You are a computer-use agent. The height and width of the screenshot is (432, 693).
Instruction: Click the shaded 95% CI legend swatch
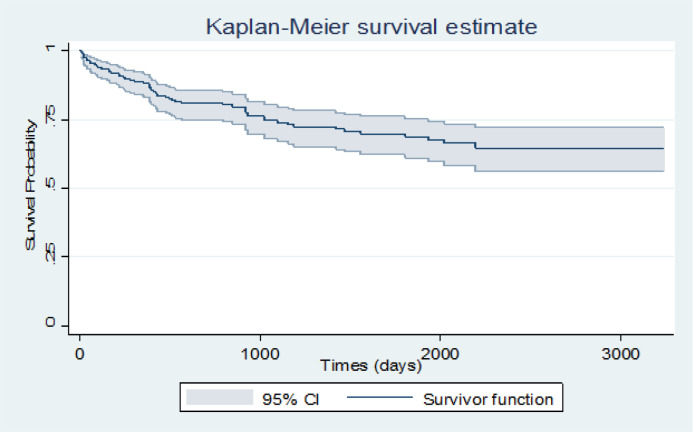(x=219, y=399)
